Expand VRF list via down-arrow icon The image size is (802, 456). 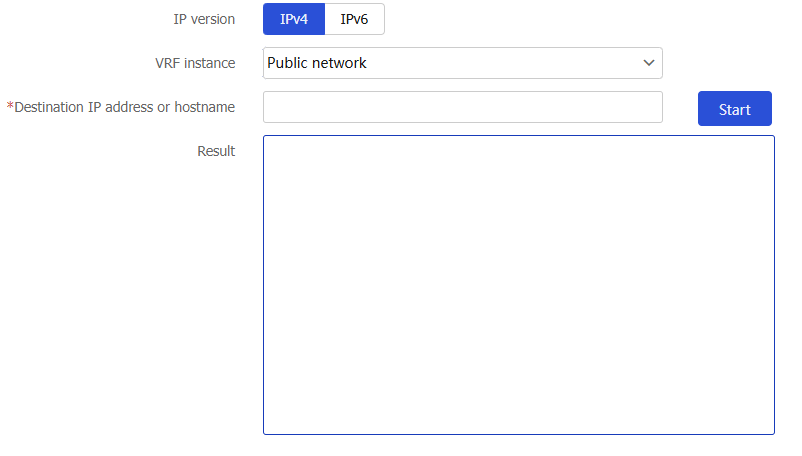649,63
